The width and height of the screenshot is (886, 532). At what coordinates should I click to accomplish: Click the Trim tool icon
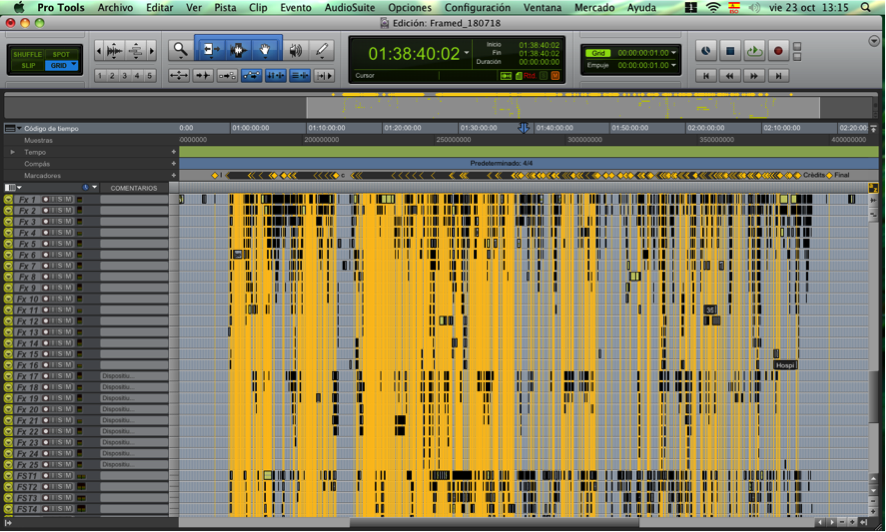[x=211, y=49]
